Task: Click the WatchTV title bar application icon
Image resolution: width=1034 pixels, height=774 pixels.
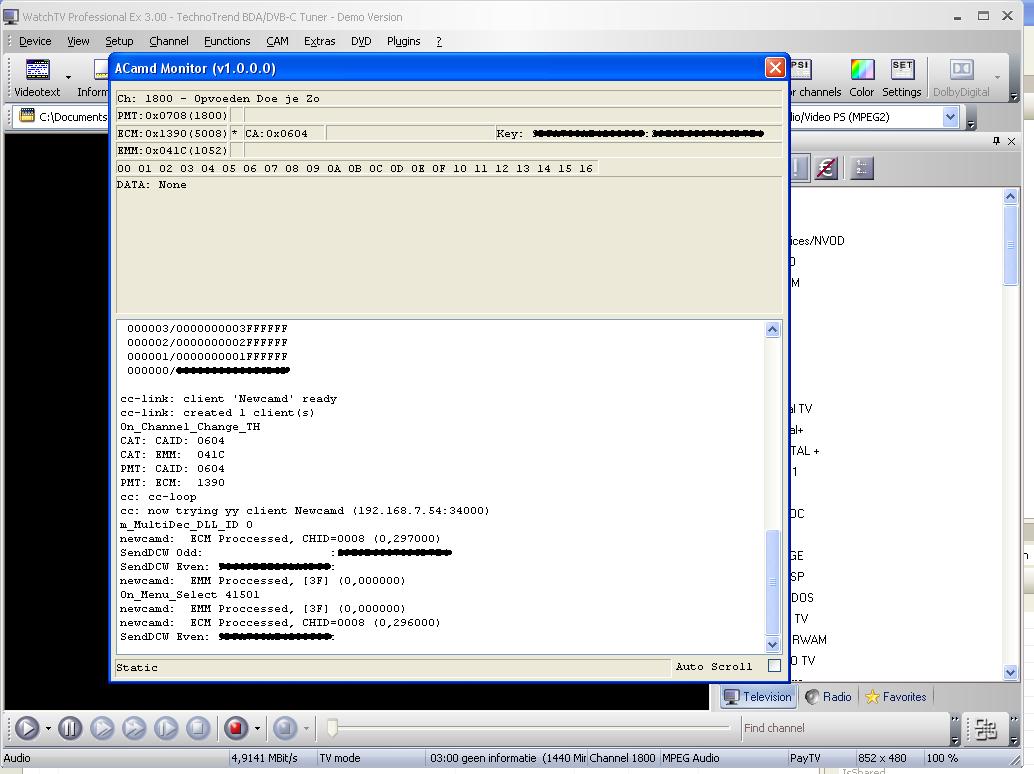Action: pos(11,16)
